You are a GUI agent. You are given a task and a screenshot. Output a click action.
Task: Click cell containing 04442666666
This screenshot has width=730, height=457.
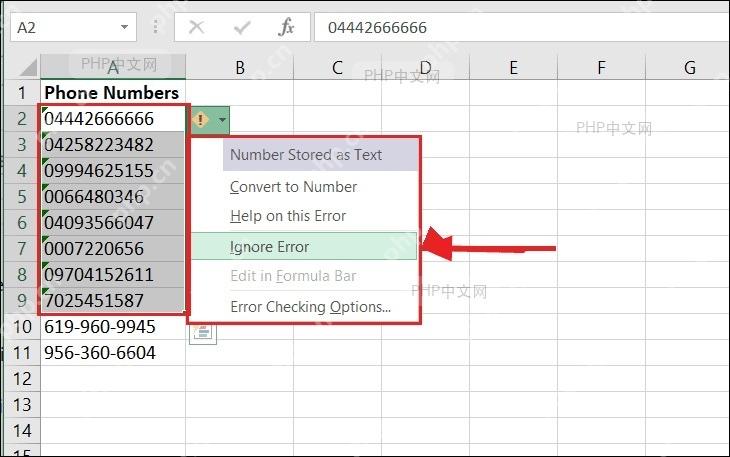point(113,119)
